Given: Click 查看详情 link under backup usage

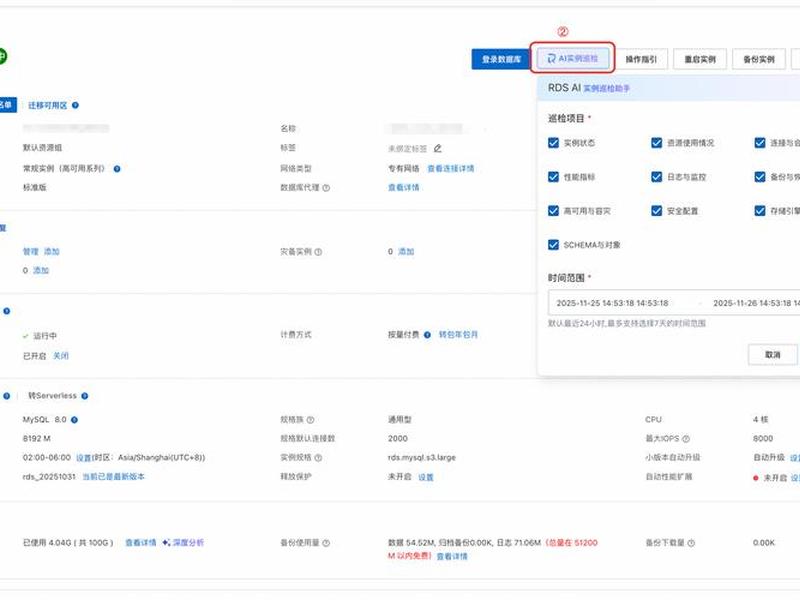Looking at the screenshot, I should (452, 556).
